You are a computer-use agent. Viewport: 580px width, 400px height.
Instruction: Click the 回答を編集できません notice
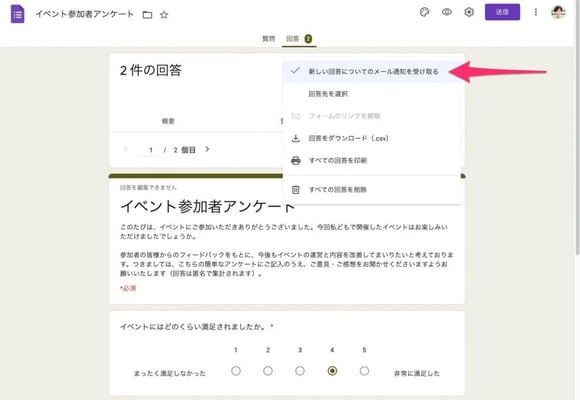tap(148, 188)
